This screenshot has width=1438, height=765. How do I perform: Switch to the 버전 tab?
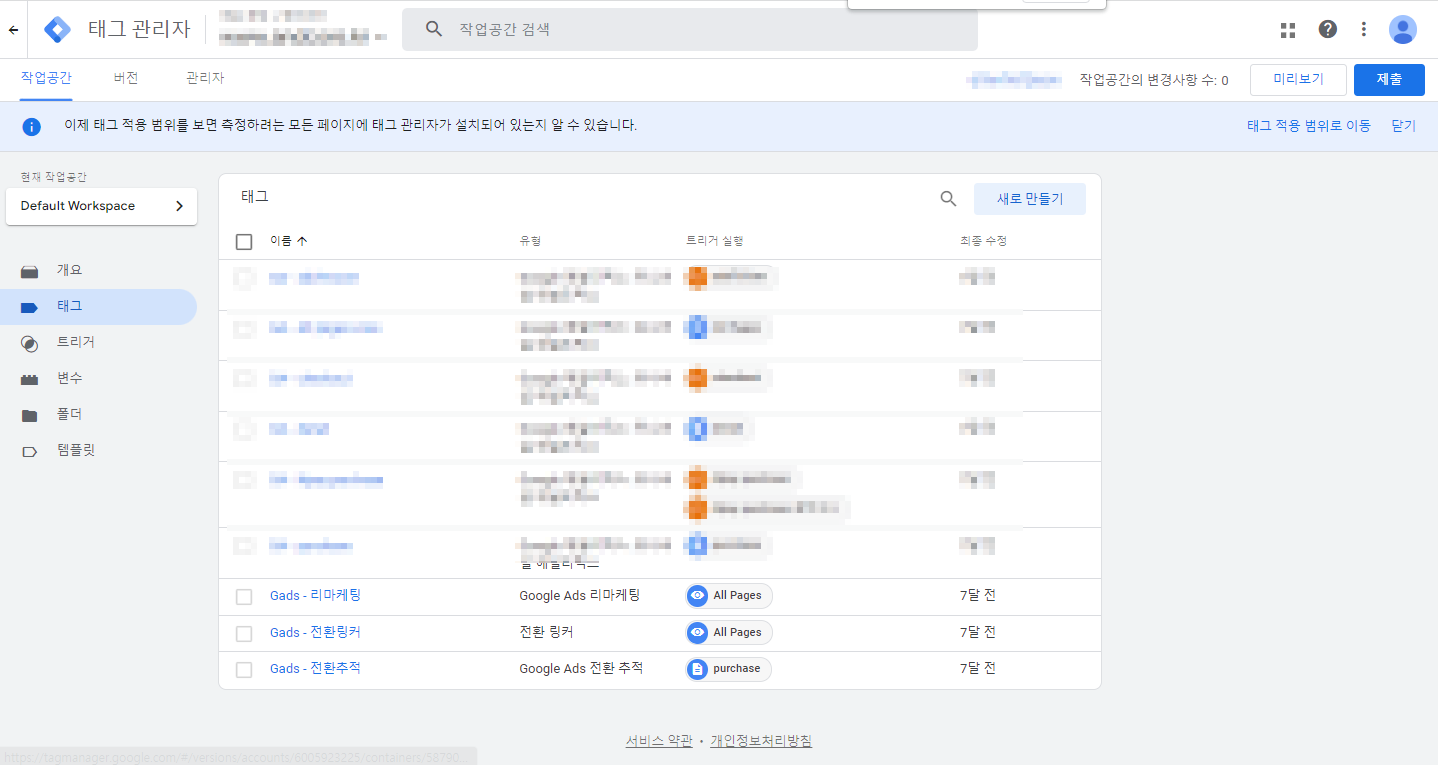coord(126,78)
